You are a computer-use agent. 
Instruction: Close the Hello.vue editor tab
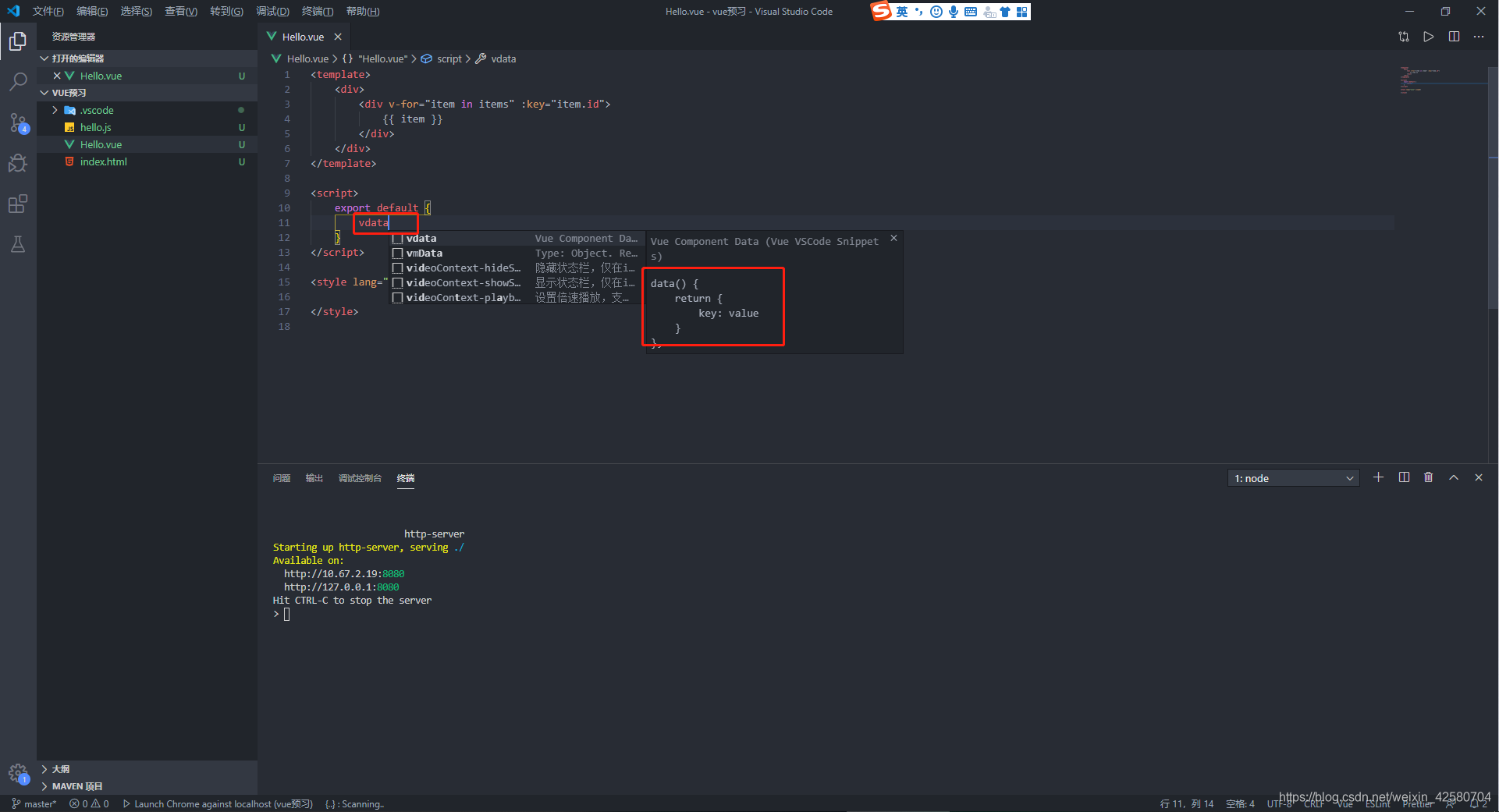click(338, 37)
